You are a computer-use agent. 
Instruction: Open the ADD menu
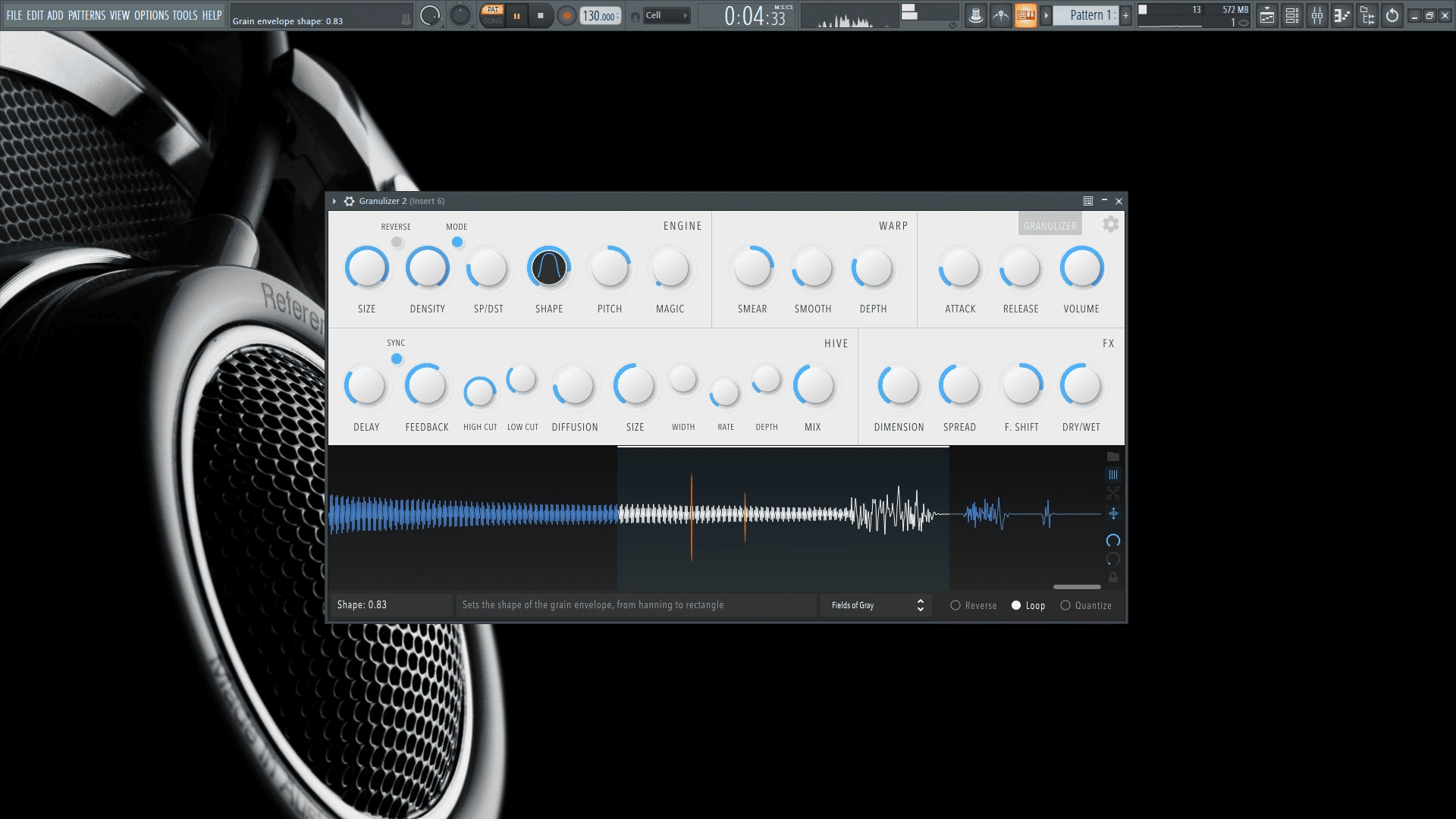[55, 15]
